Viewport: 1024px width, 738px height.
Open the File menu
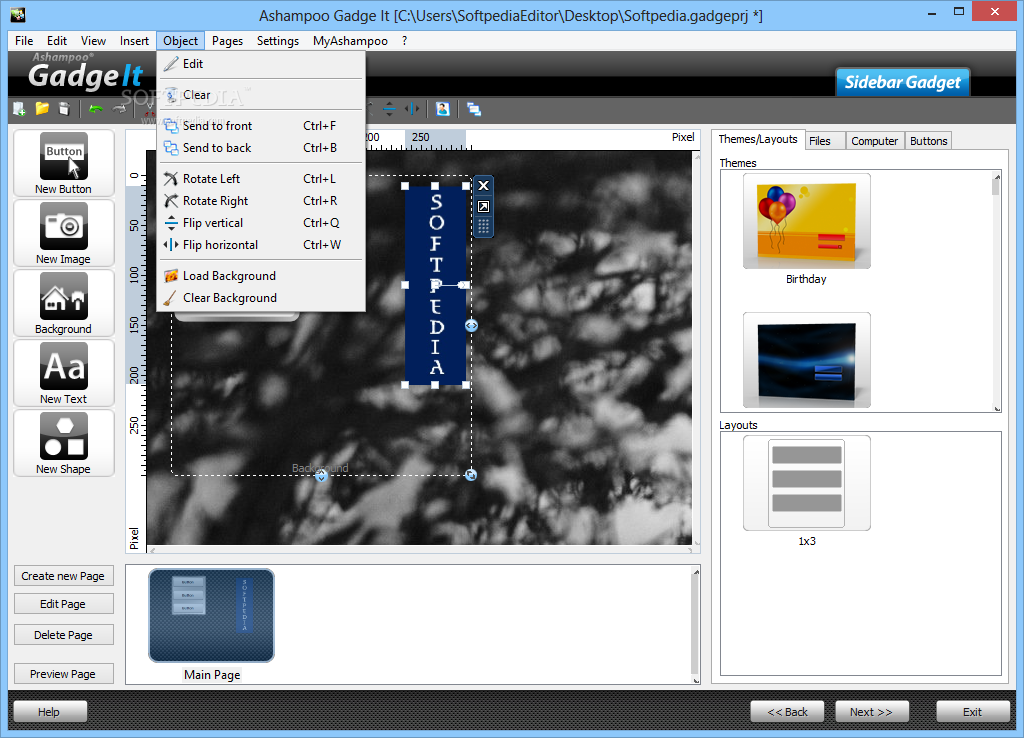24,40
